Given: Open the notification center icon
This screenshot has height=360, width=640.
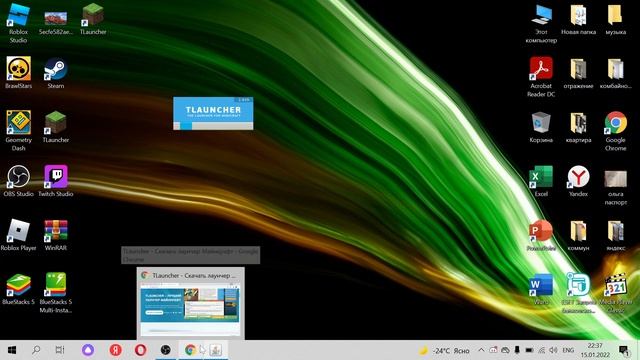Looking at the screenshot, I should (624, 350).
